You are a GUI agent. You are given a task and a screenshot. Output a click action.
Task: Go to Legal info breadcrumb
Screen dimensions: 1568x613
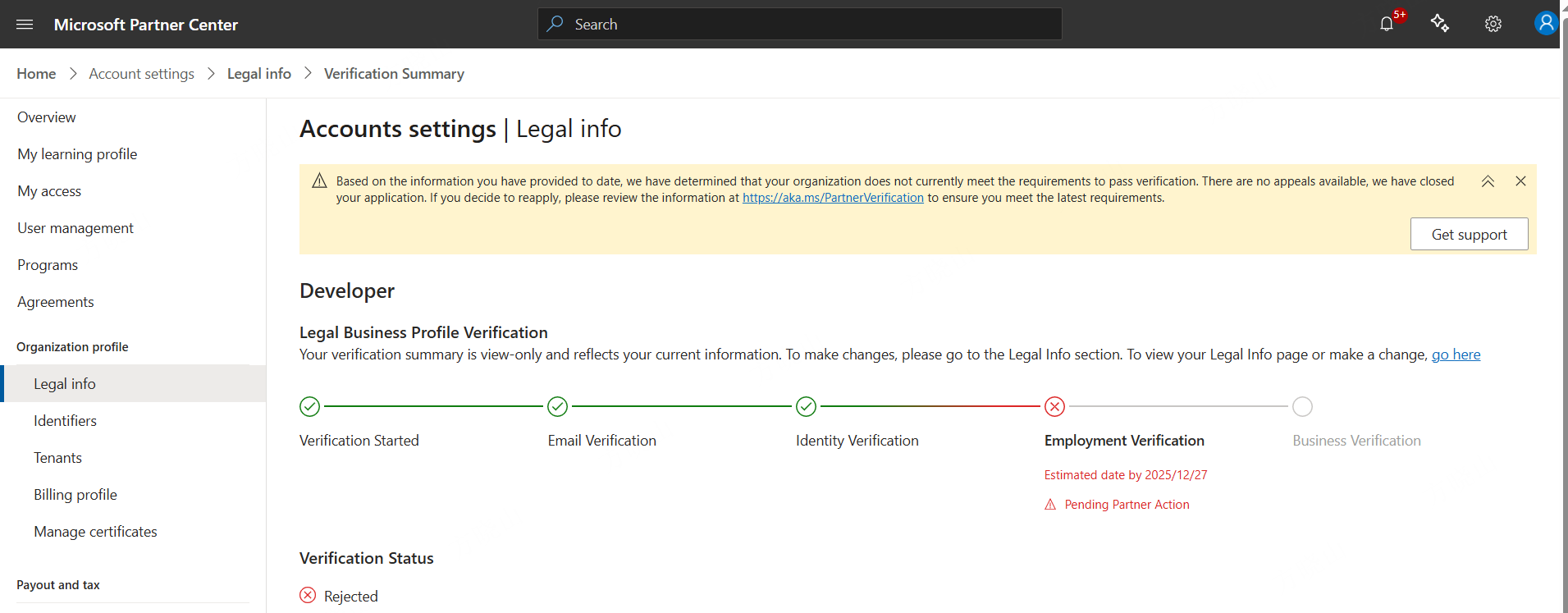[x=259, y=74]
